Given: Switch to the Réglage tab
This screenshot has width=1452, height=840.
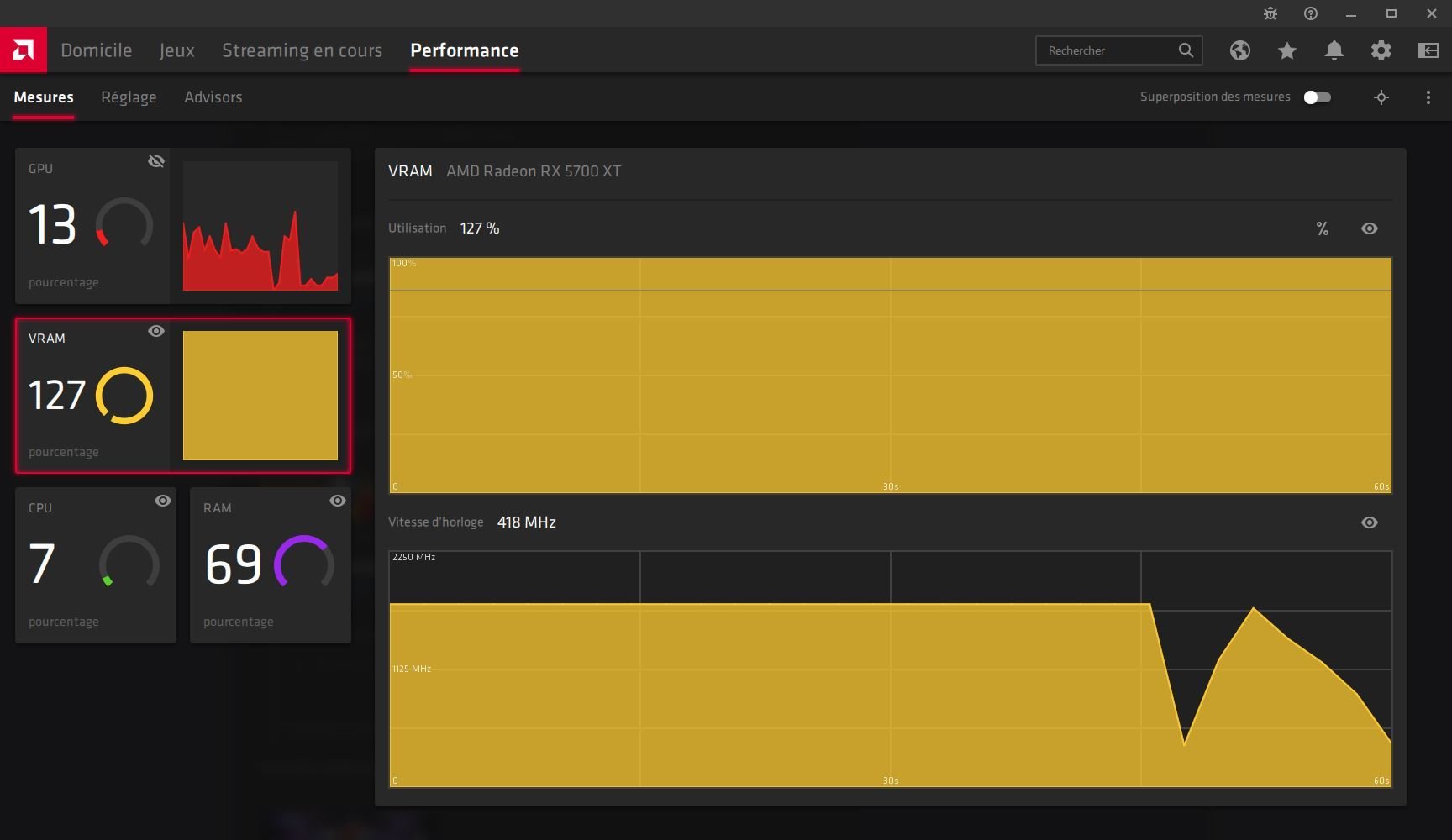Looking at the screenshot, I should coord(129,97).
